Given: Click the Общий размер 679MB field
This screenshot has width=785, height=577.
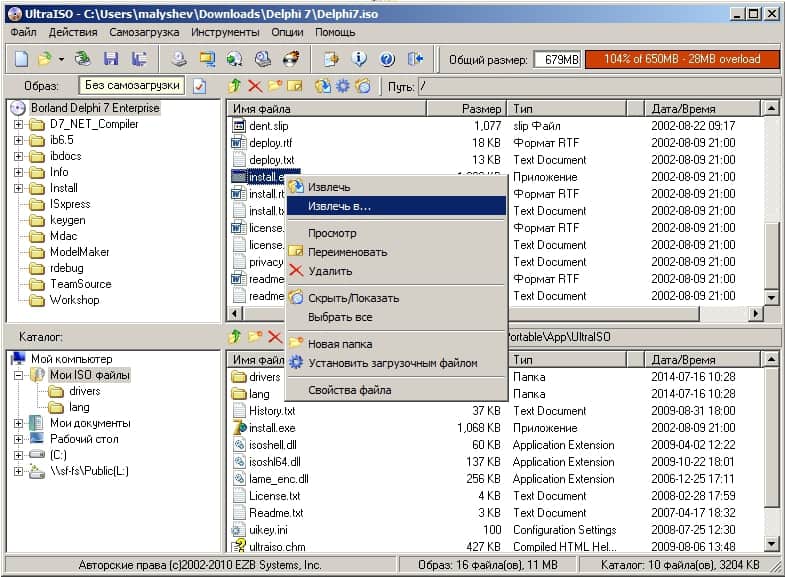Looking at the screenshot, I should pos(557,60).
